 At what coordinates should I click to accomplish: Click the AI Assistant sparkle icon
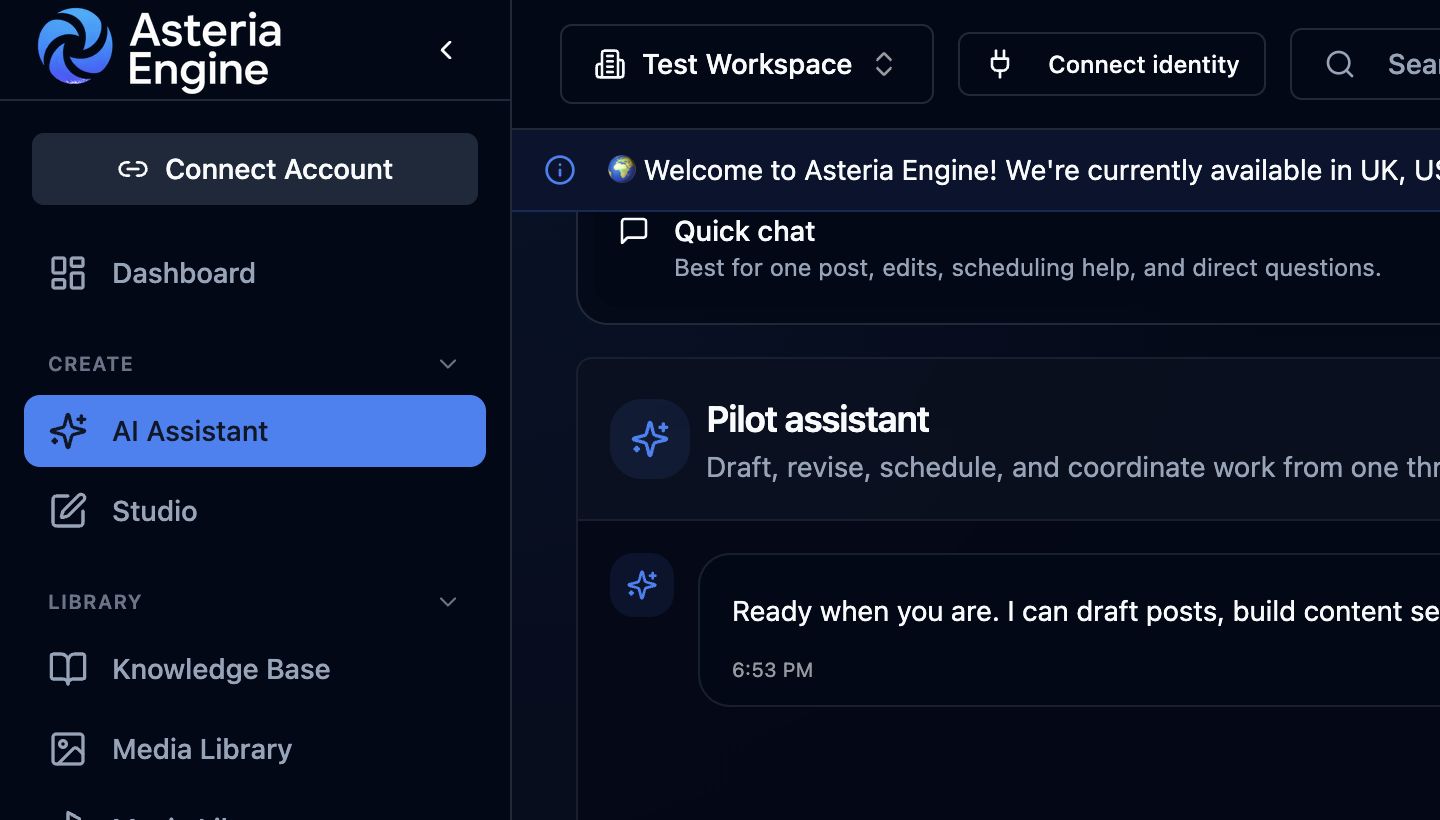(68, 431)
